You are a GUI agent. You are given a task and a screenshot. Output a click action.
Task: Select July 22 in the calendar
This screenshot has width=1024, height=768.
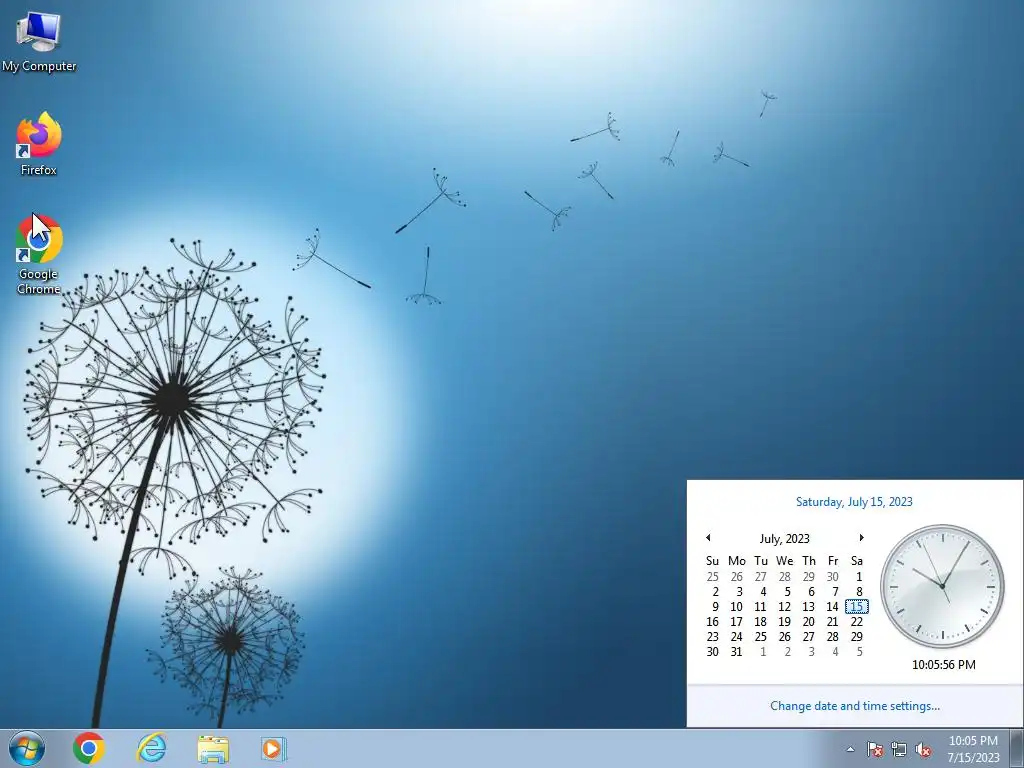pyautogui.click(x=857, y=622)
